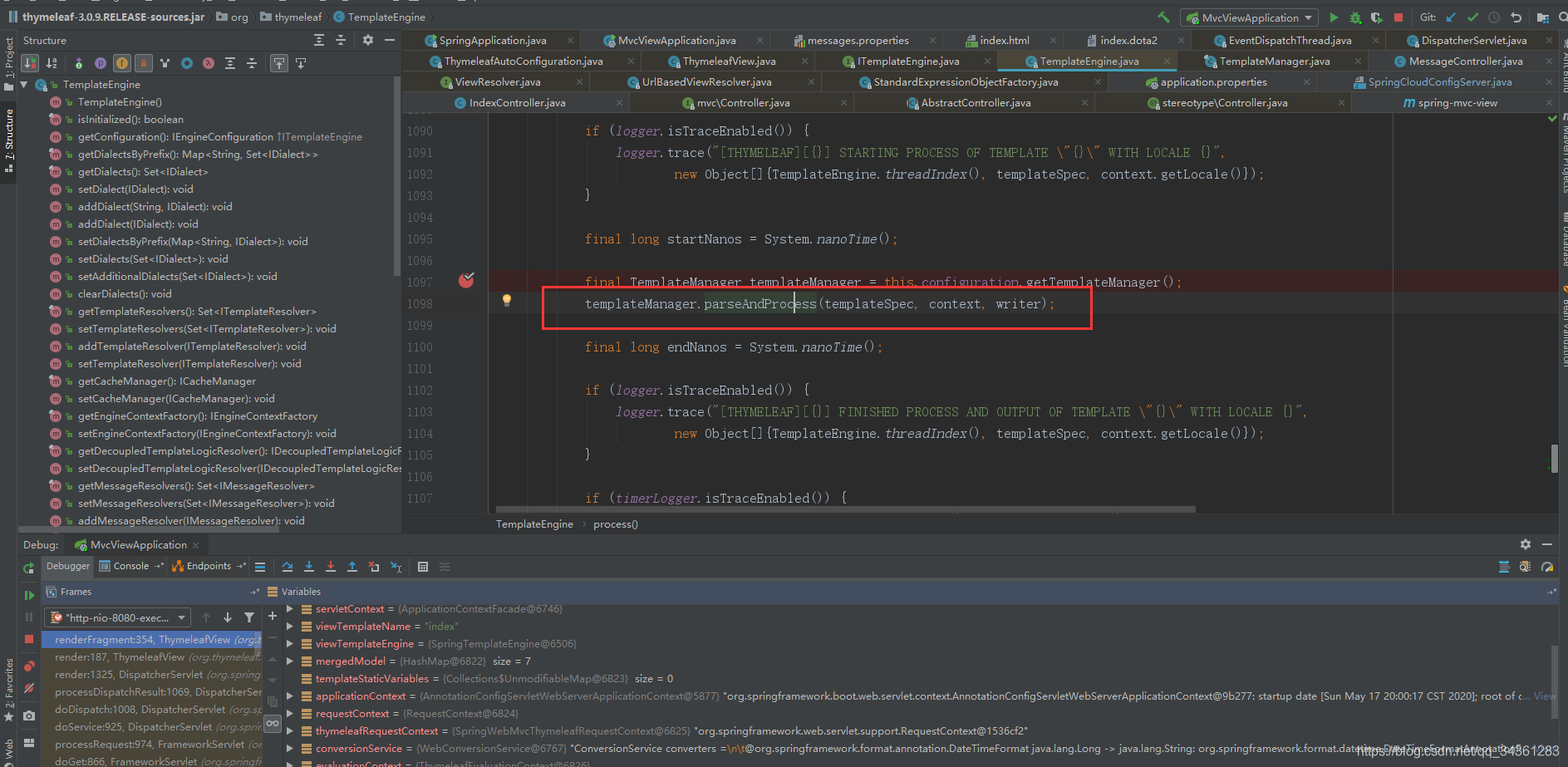Click Git Rollback undo arrow icon
Viewport: 1568px width, 767px height.
point(1516,17)
